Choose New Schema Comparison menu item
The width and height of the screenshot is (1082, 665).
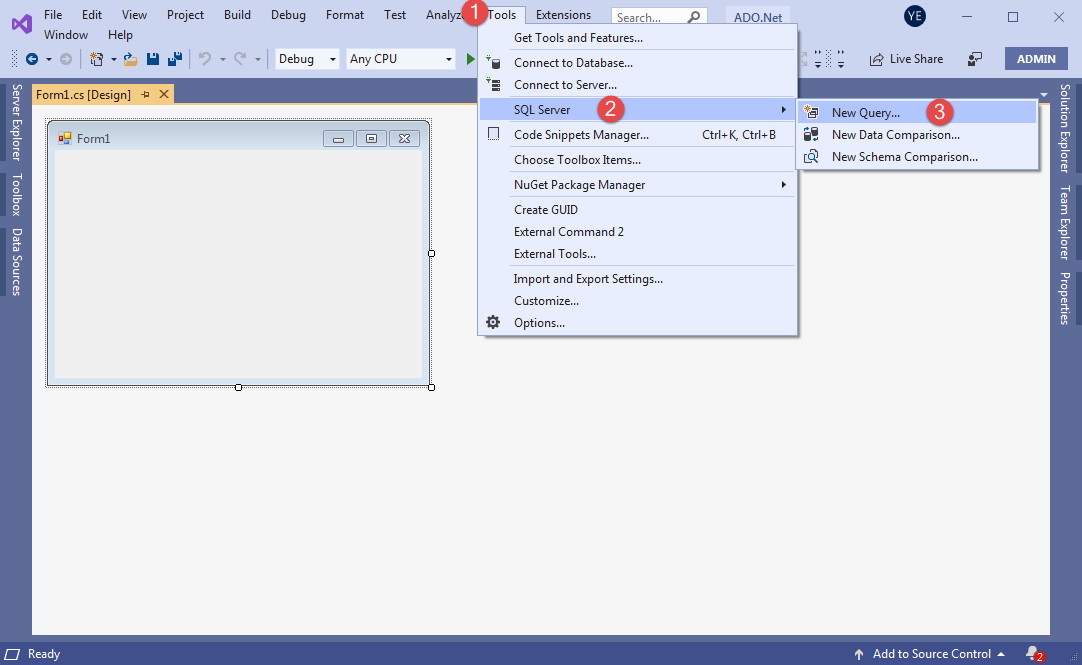[x=904, y=157]
